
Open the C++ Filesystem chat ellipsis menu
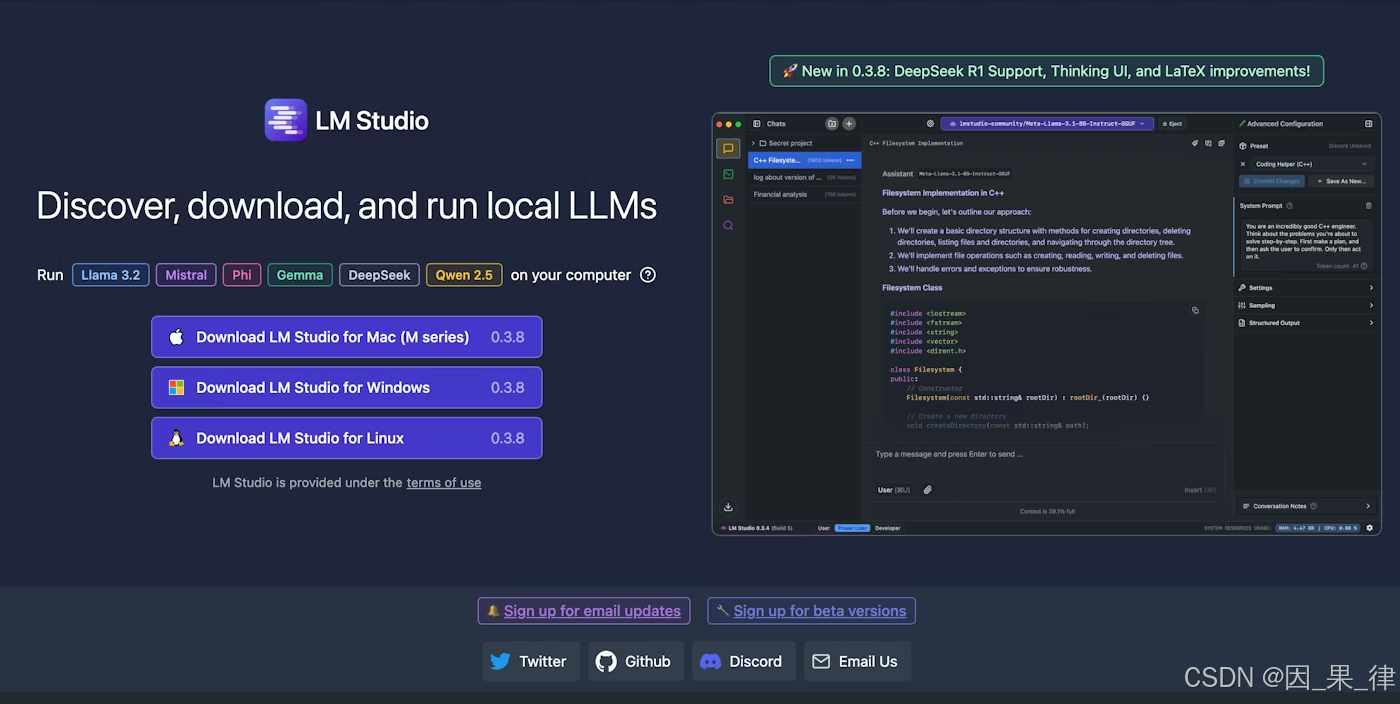point(851,160)
